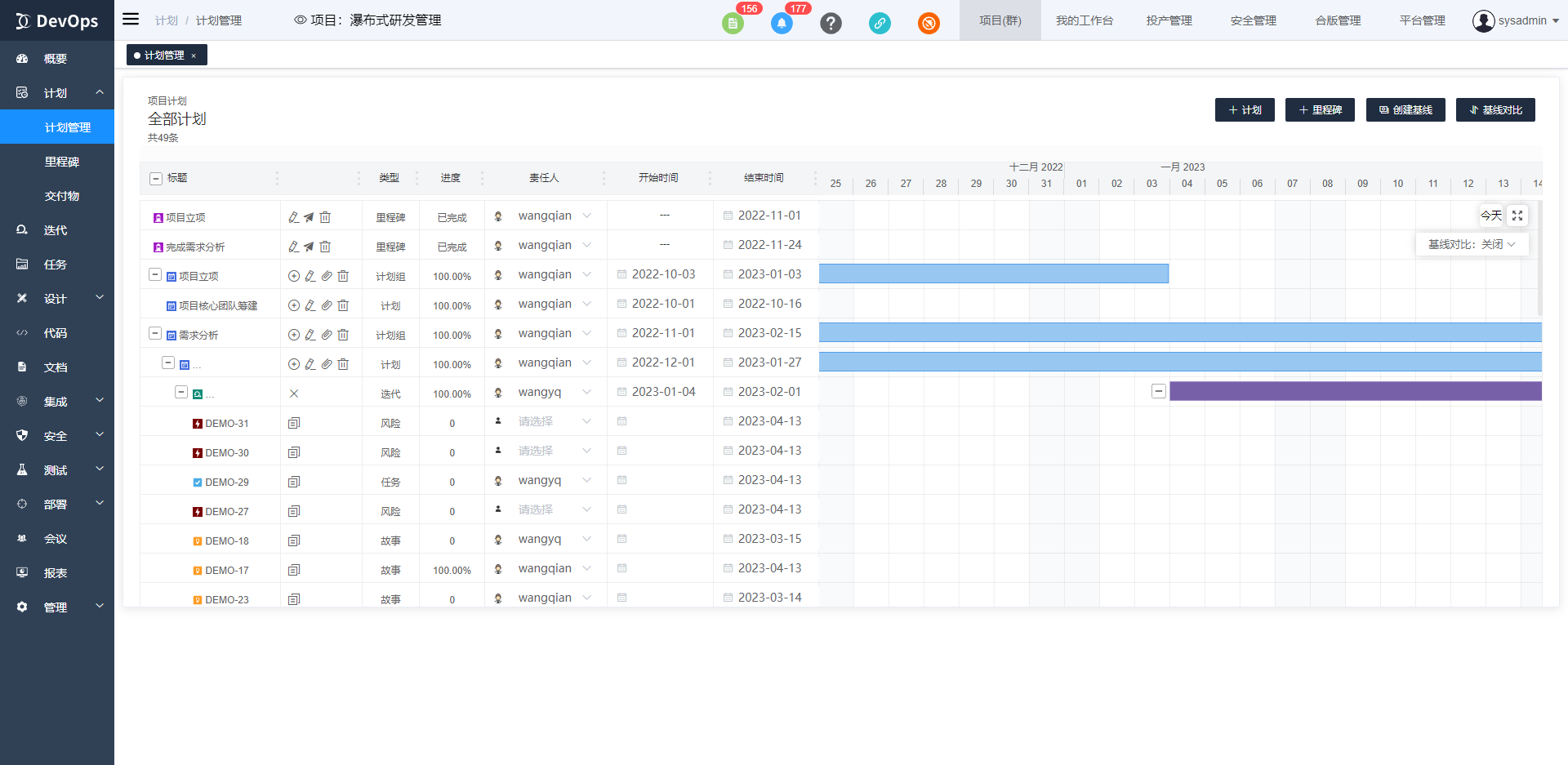Collapse all rows using 标题 header toggle

click(x=156, y=178)
